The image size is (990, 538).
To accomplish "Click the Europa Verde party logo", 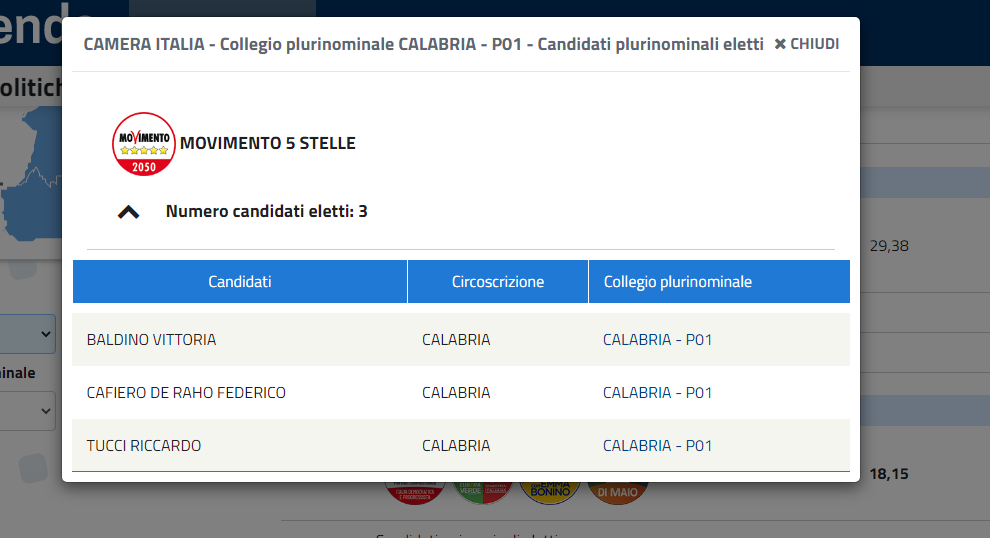I will pyautogui.click(x=482, y=493).
